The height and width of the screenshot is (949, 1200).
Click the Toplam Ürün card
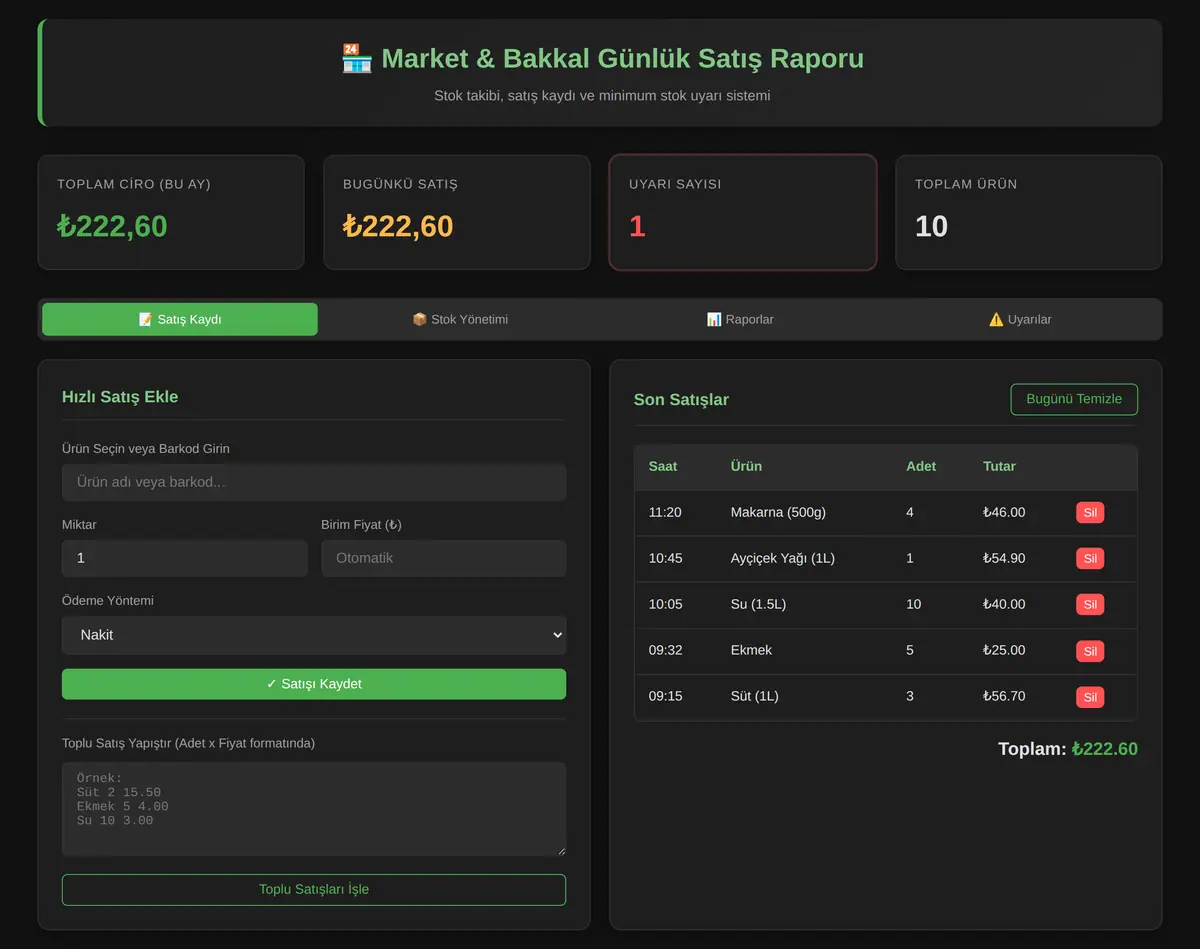tap(1029, 212)
